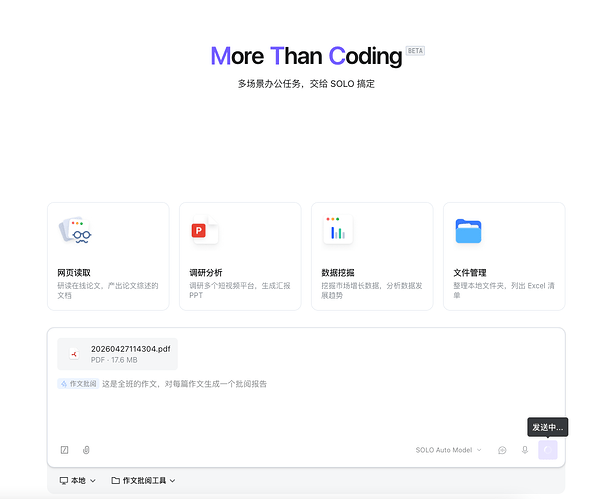Screen dimensions: 616x499
Task: Click the PDF file icon in attachment
Action: coord(74,354)
